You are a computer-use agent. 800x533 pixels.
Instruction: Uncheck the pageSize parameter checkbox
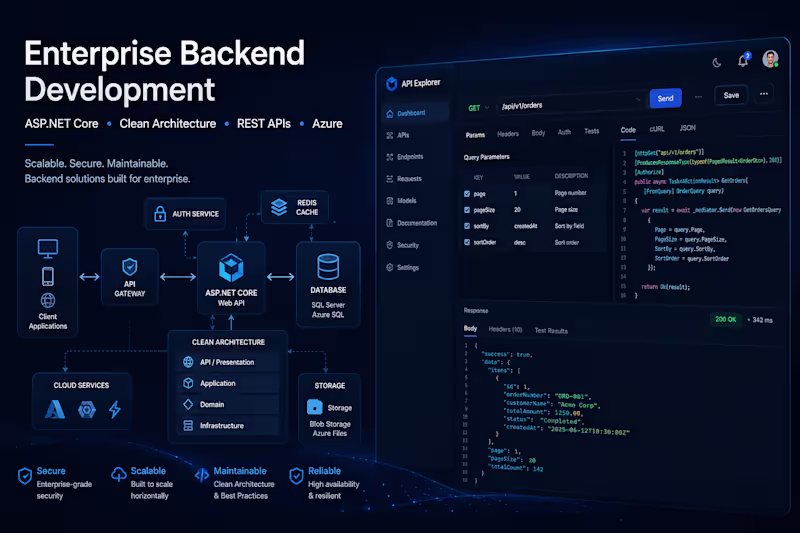[467, 210]
